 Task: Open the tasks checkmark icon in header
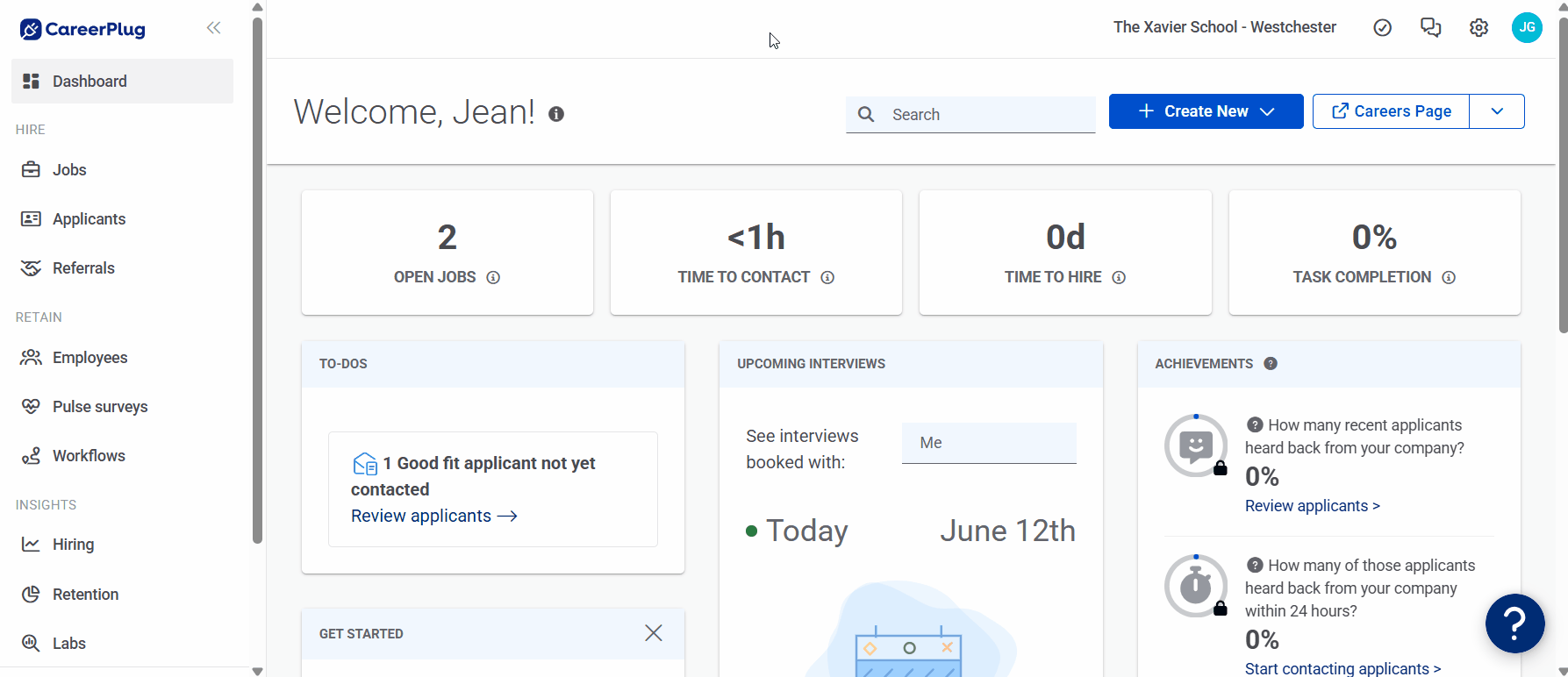click(1382, 28)
